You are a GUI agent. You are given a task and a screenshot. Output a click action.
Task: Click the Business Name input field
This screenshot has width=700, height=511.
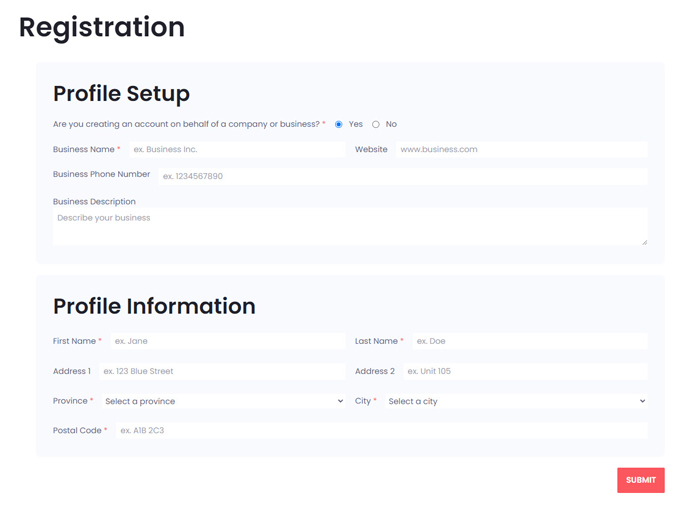(x=237, y=150)
